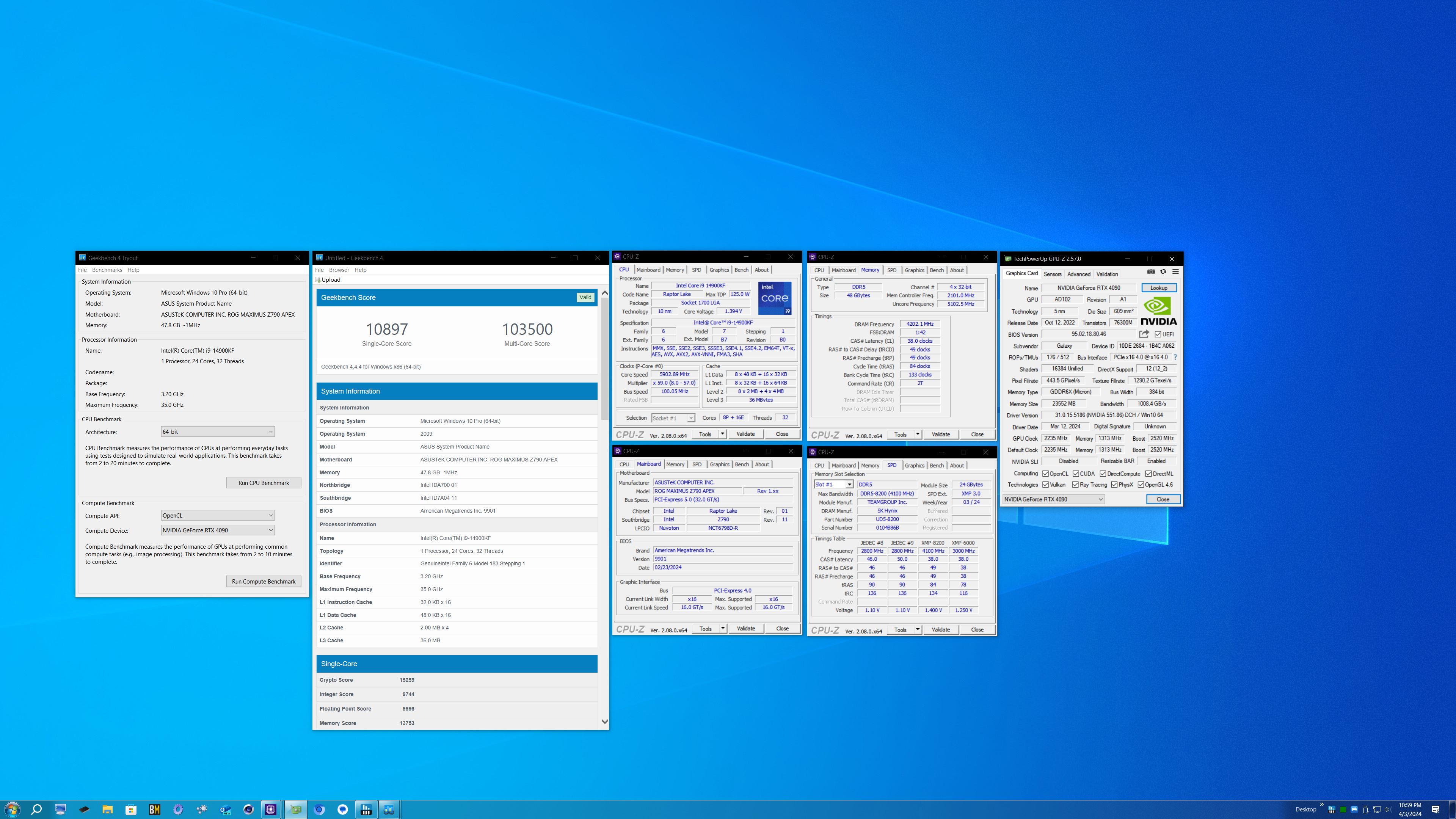
Task: Open Chromium browser icon in taskbar
Action: point(319,810)
